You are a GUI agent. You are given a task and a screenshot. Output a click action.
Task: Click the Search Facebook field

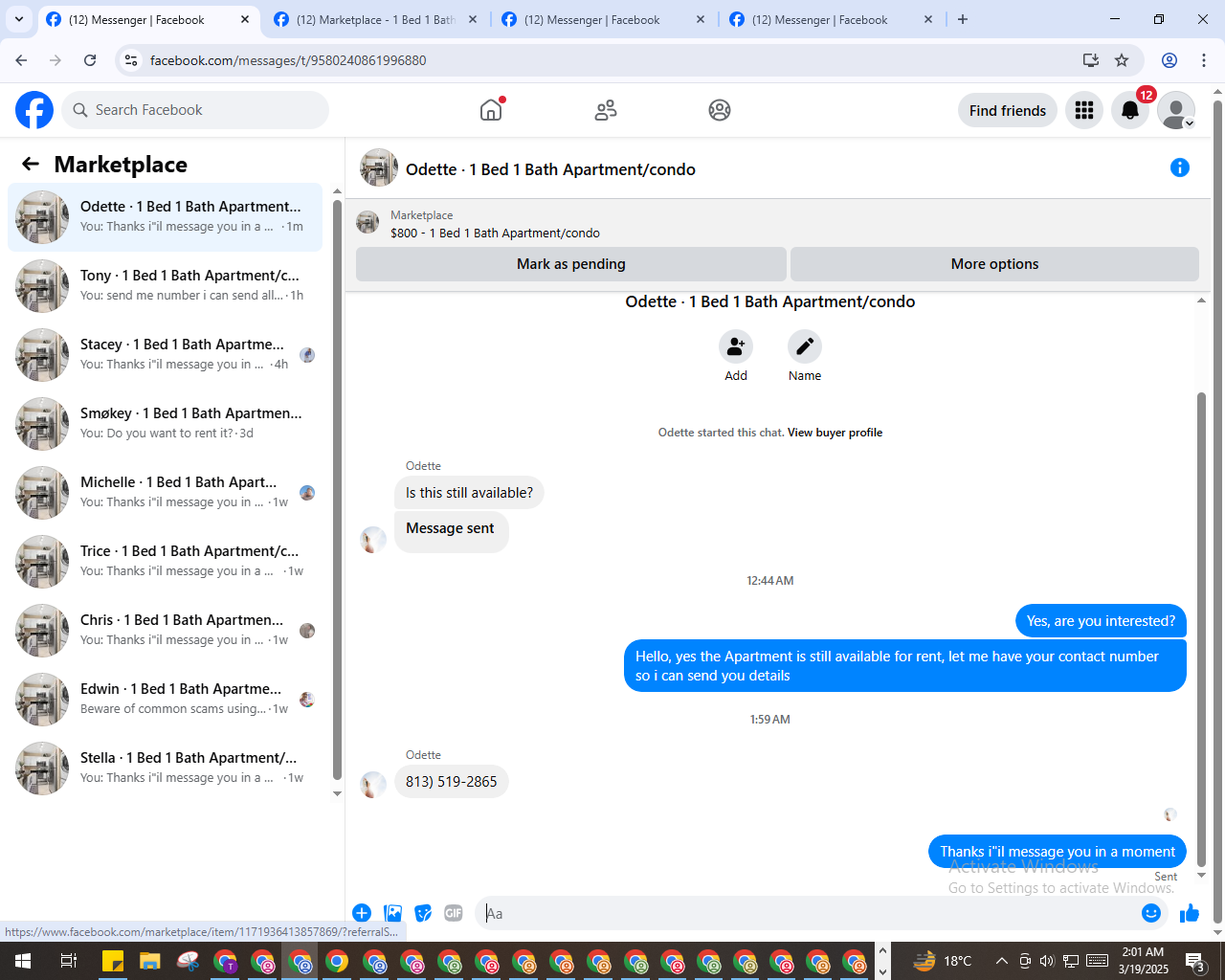point(195,110)
